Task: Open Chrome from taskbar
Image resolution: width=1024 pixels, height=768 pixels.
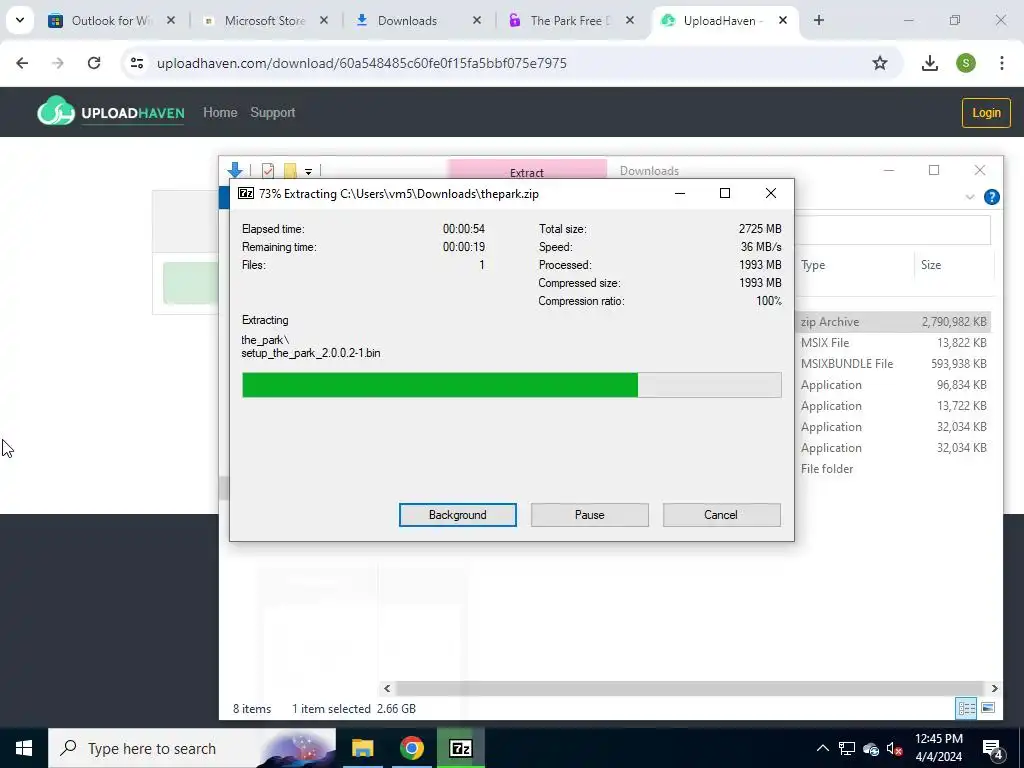Action: (x=411, y=748)
